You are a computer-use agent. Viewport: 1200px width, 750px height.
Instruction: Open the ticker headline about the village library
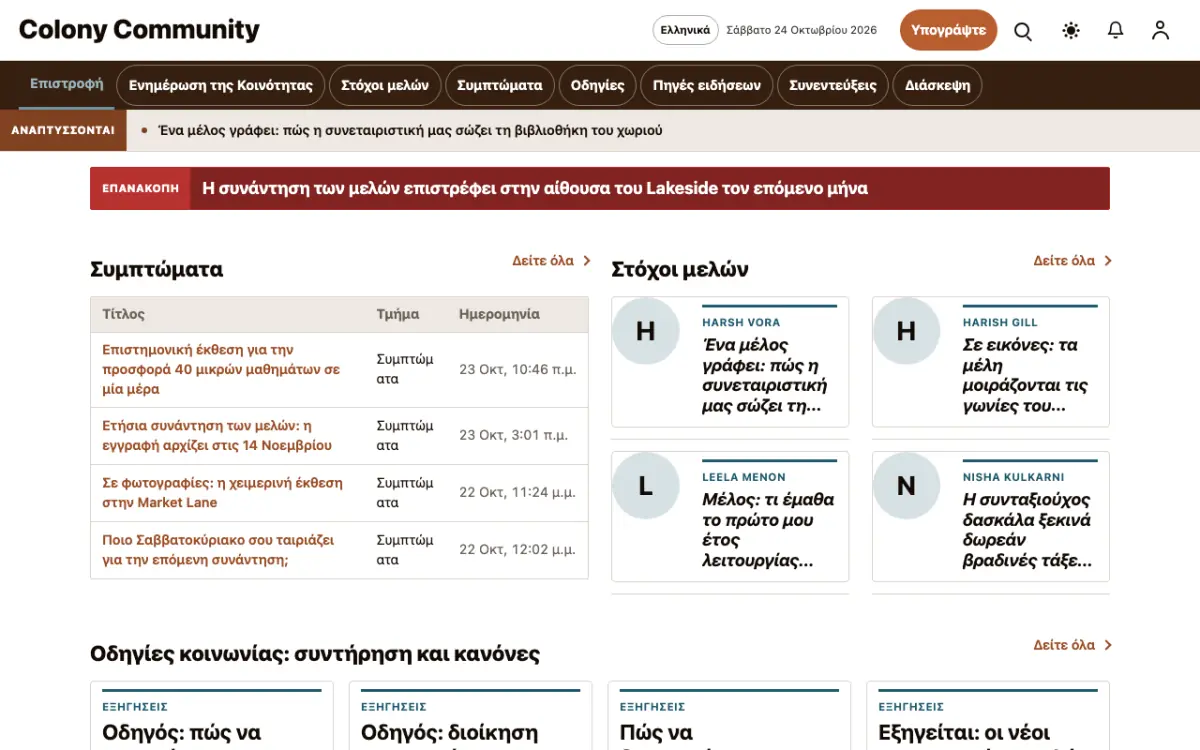411,130
